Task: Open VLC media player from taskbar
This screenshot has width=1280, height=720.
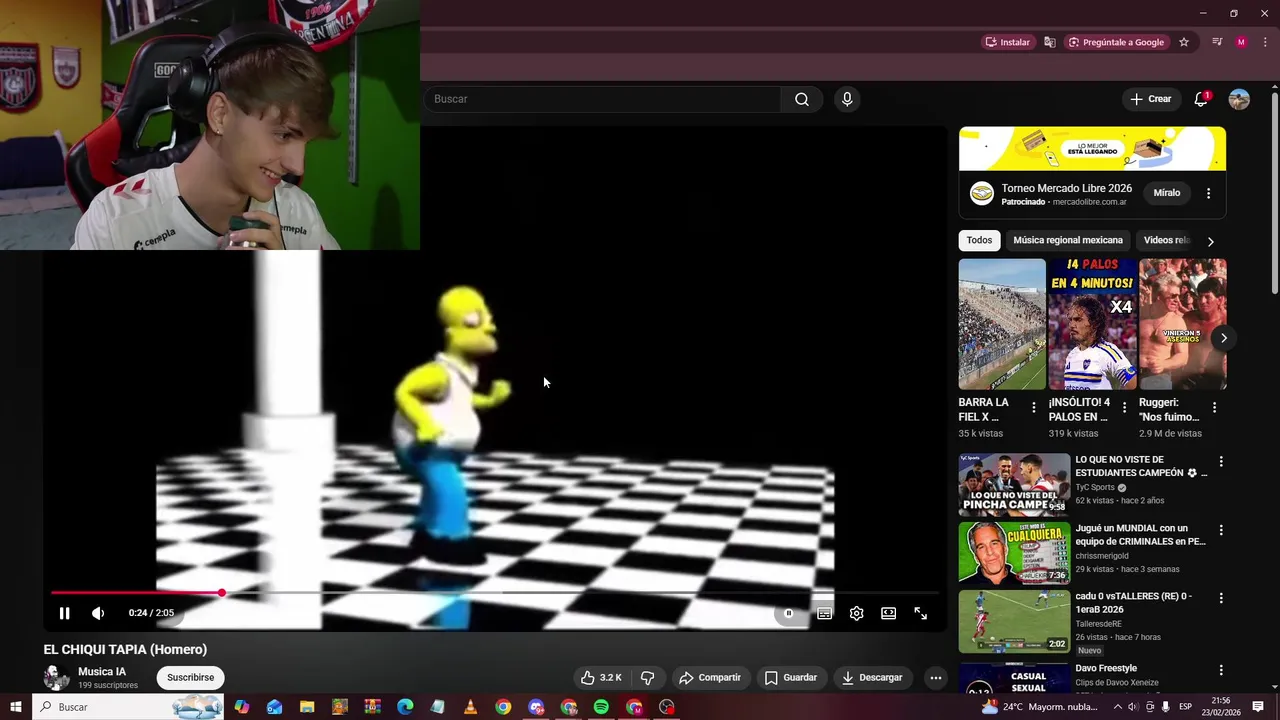Action: (x=470, y=707)
